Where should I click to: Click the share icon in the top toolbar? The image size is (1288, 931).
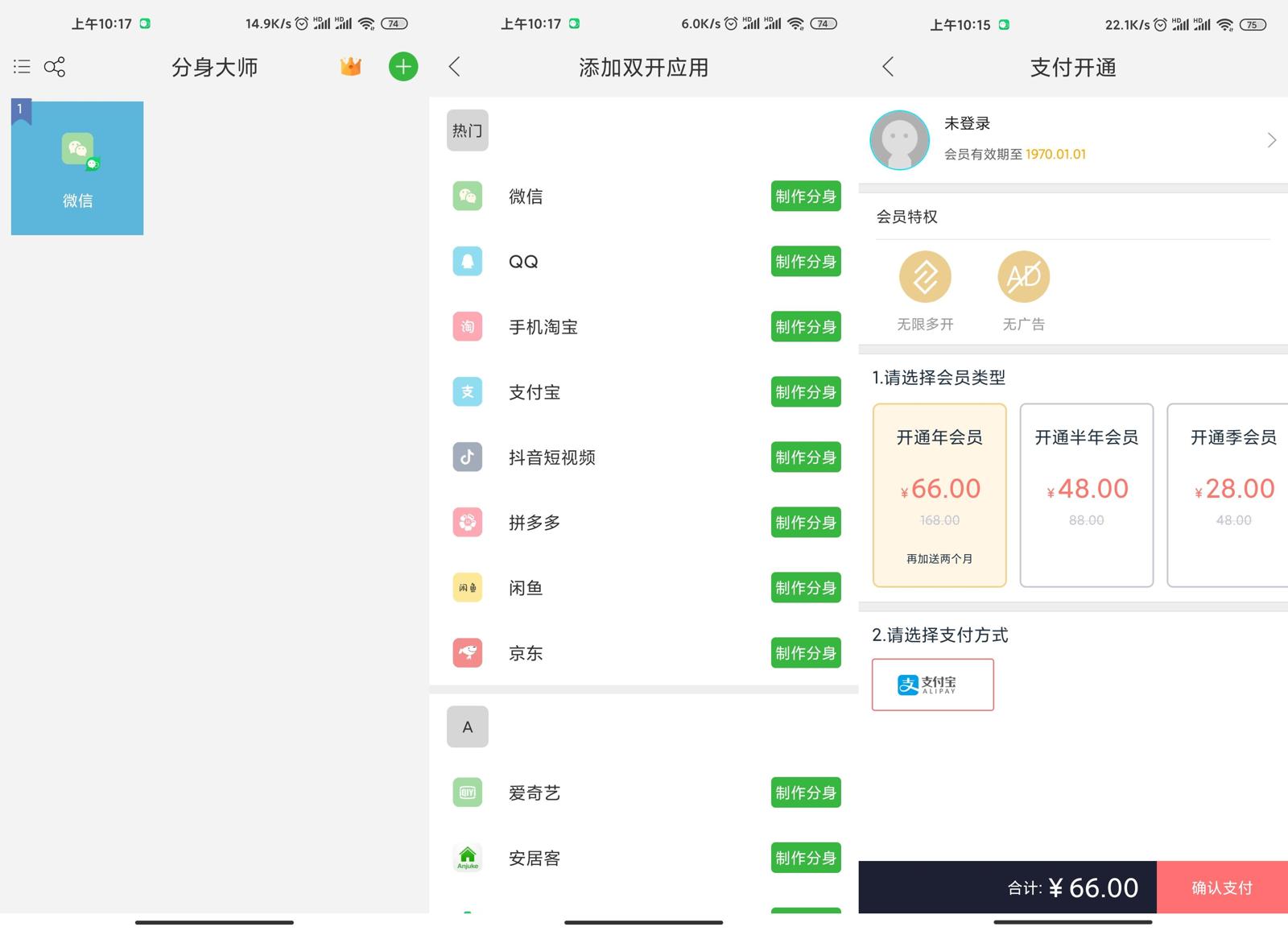pyautogui.click(x=54, y=67)
